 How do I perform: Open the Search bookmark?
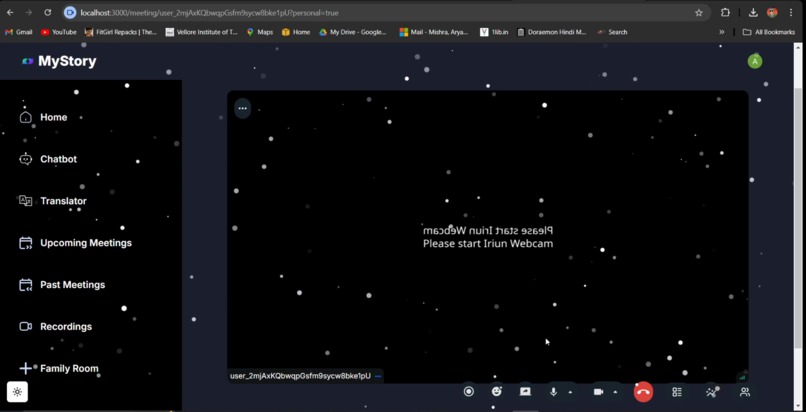pyautogui.click(x=612, y=32)
